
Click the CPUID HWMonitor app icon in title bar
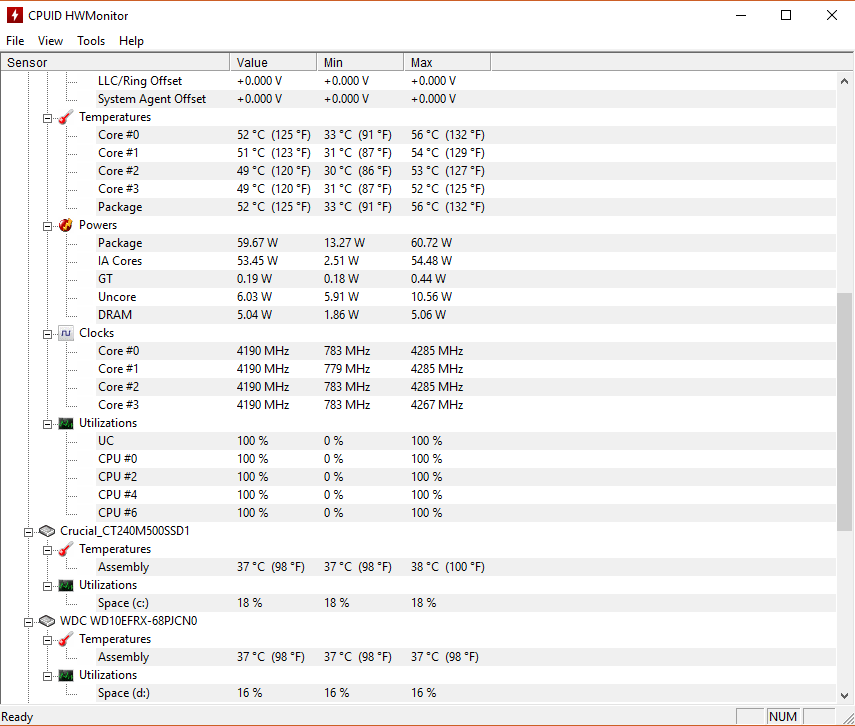pos(15,15)
